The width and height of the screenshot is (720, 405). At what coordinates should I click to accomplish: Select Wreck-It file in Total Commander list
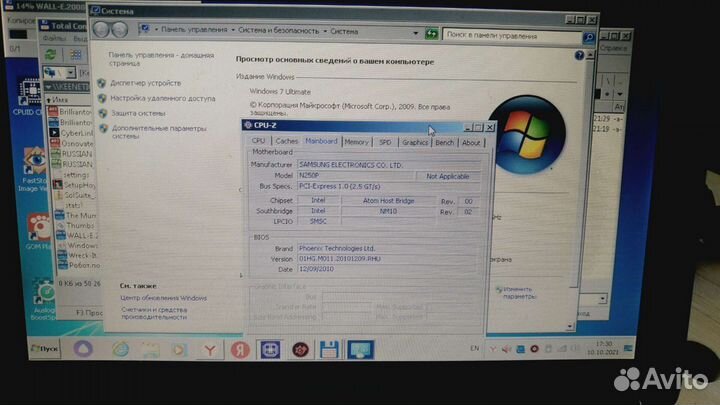point(77,255)
